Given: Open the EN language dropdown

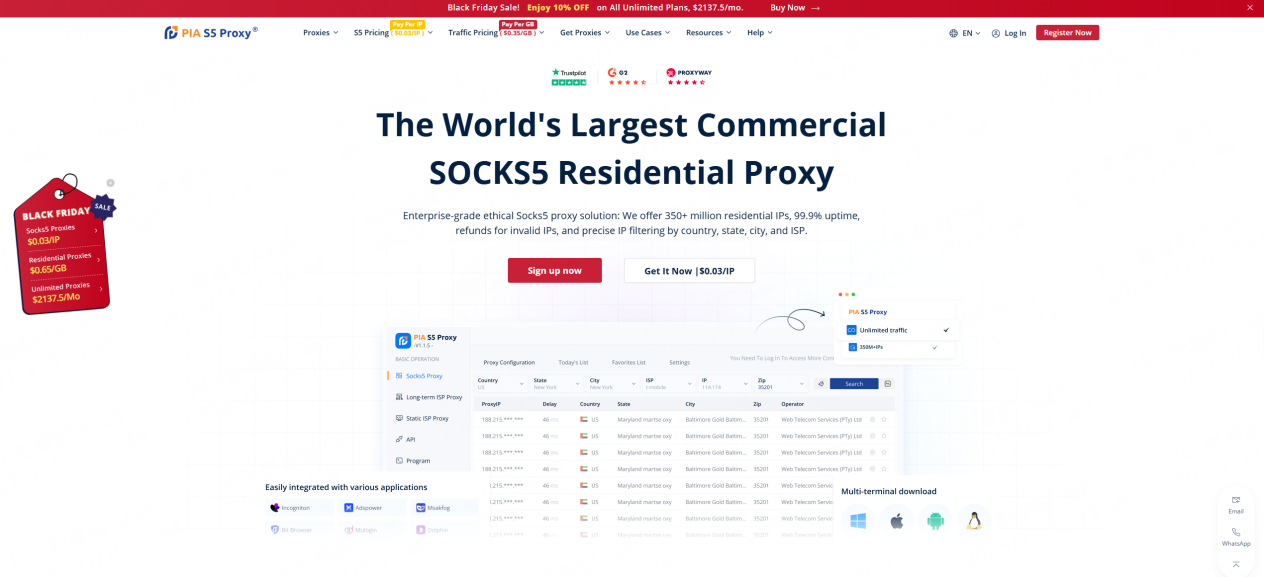Looking at the screenshot, I should 966,32.
